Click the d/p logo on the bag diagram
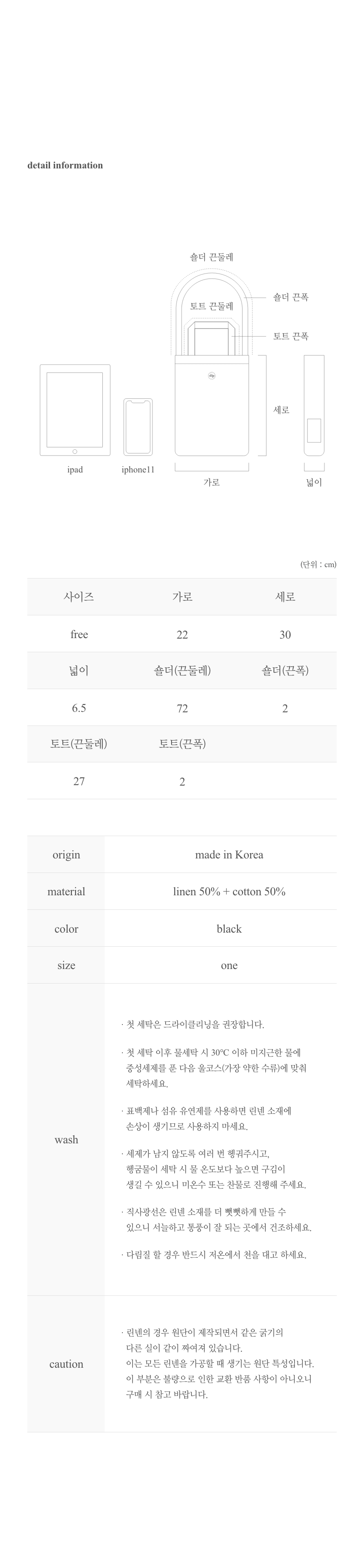Image resolution: width=364 pixels, height=1568 pixels. [212, 376]
